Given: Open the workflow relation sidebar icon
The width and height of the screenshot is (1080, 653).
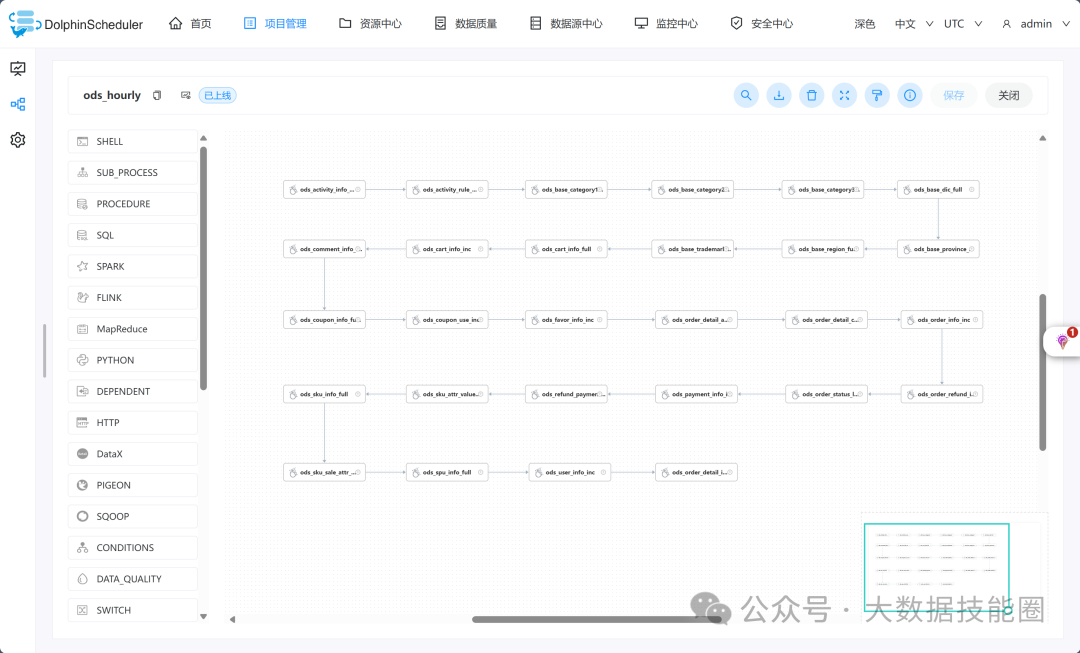Looking at the screenshot, I should click(18, 104).
